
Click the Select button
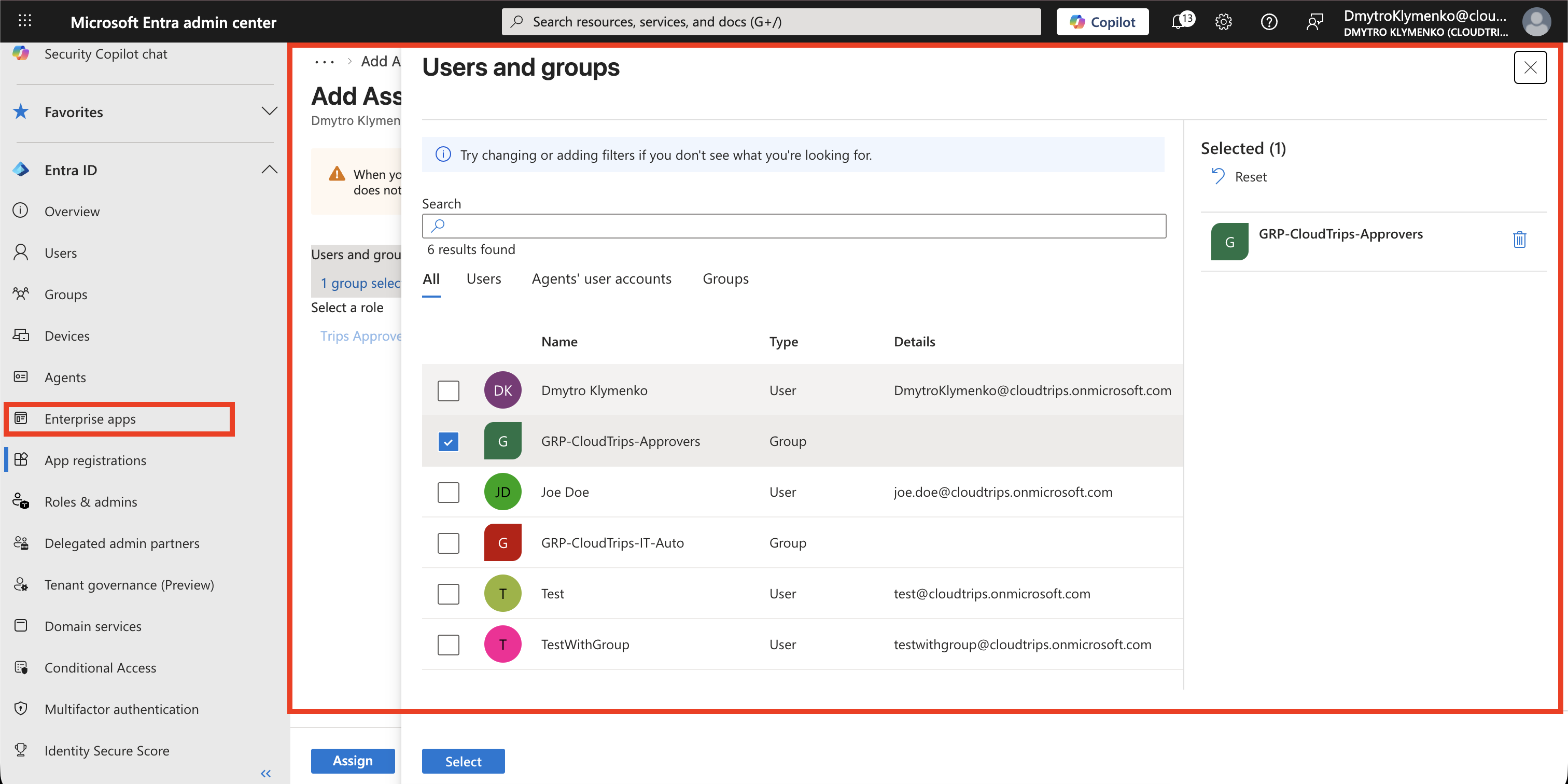pos(463,761)
